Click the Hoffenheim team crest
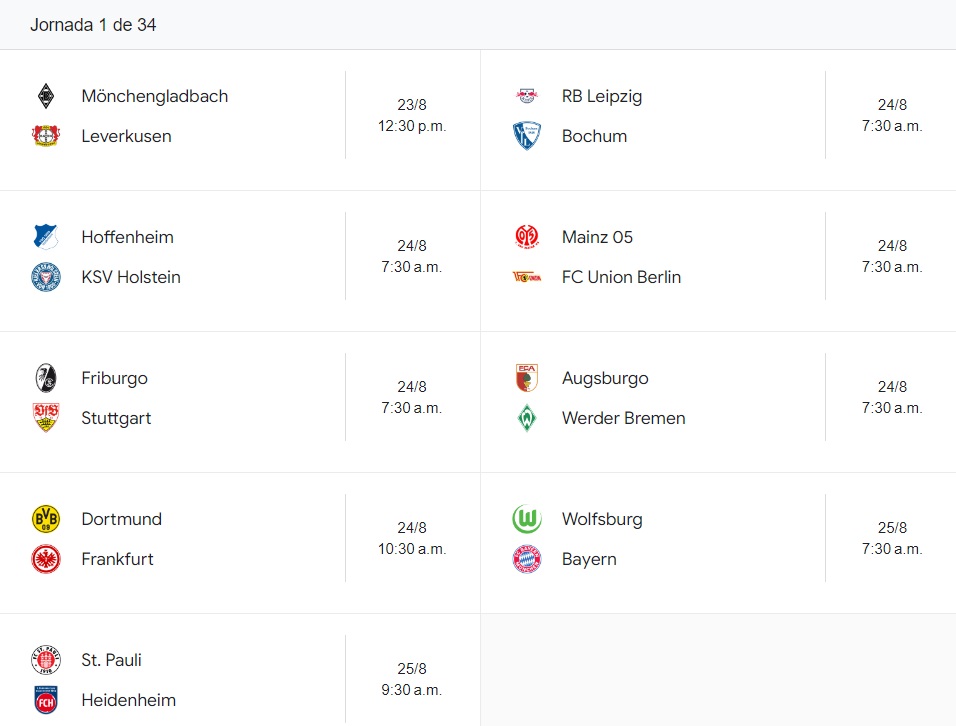The width and height of the screenshot is (956, 726). pyautogui.click(x=46, y=237)
